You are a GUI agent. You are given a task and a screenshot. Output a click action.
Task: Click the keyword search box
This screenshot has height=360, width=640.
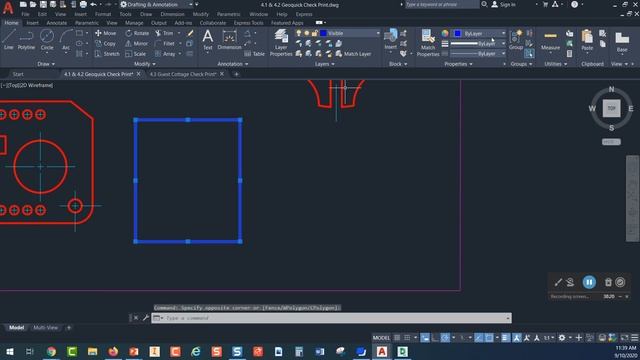(x=441, y=4)
